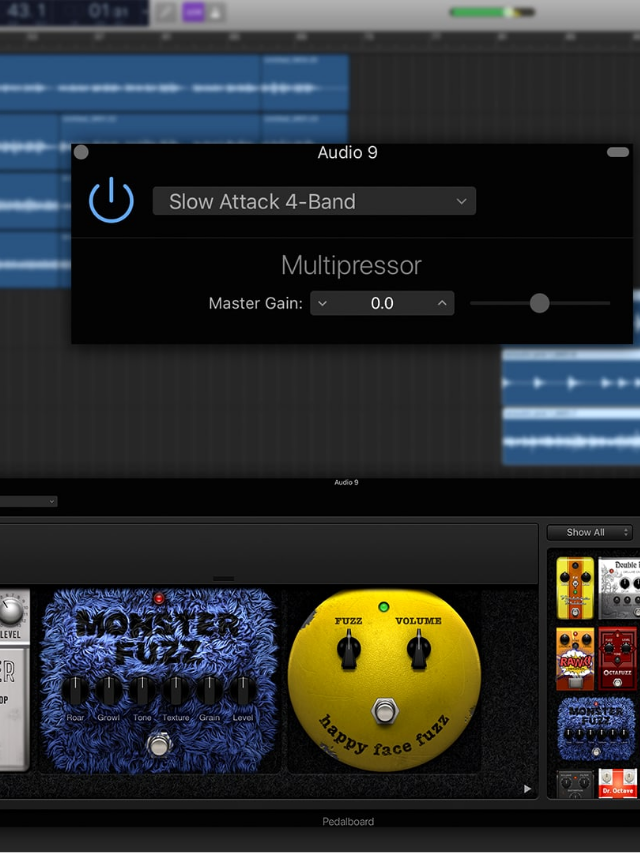640x853 pixels.
Task: Toggle the Multipressor power button
Action: pyautogui.click(x=111, y=200)
